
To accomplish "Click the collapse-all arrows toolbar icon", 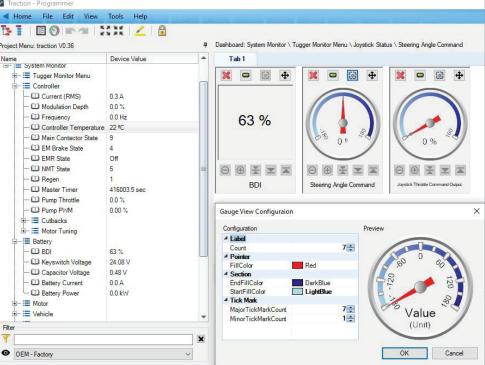I will 118,31.
